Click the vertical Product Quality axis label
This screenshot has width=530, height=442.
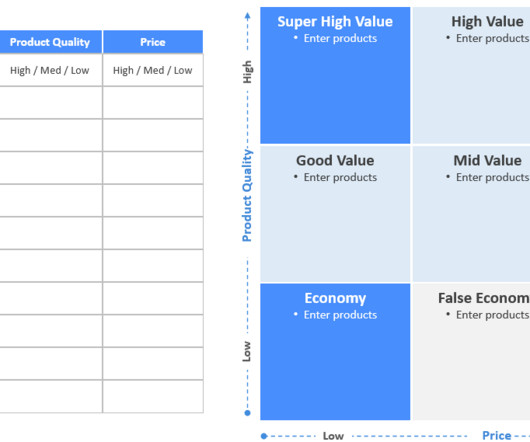pos(247,195)
